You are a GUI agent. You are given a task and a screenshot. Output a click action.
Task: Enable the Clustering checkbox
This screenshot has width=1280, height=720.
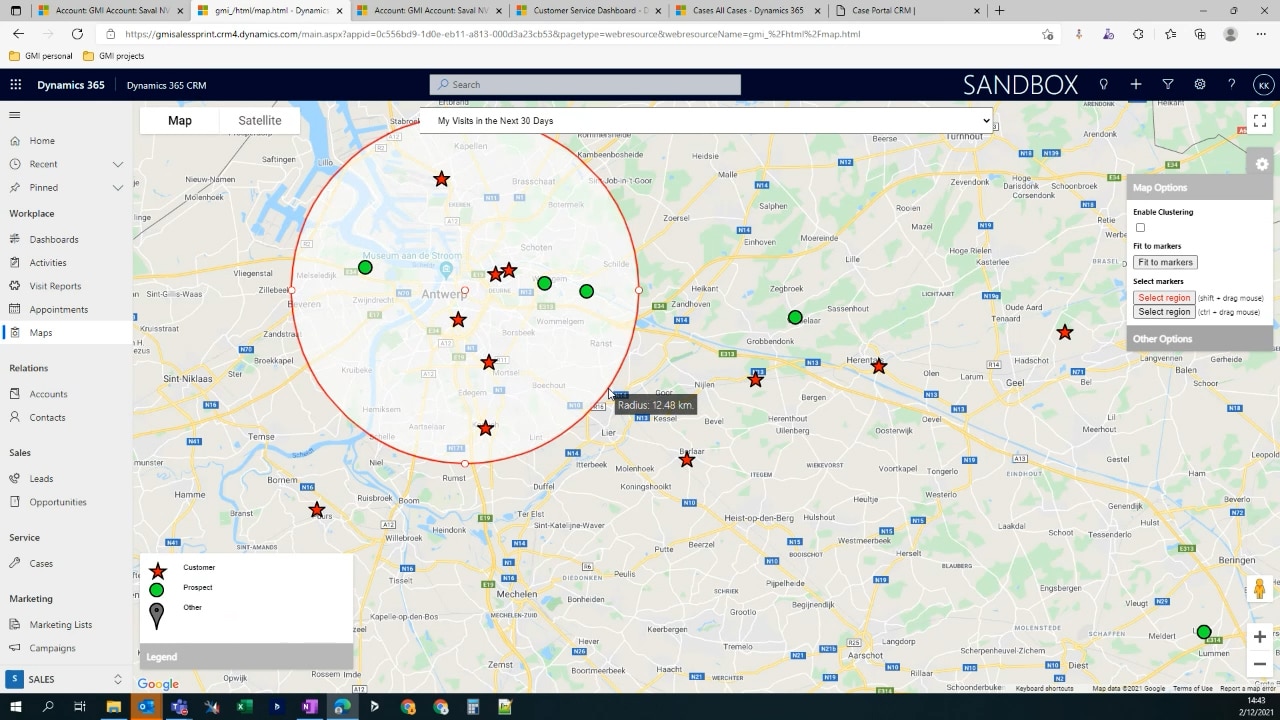pos(1140,228)
